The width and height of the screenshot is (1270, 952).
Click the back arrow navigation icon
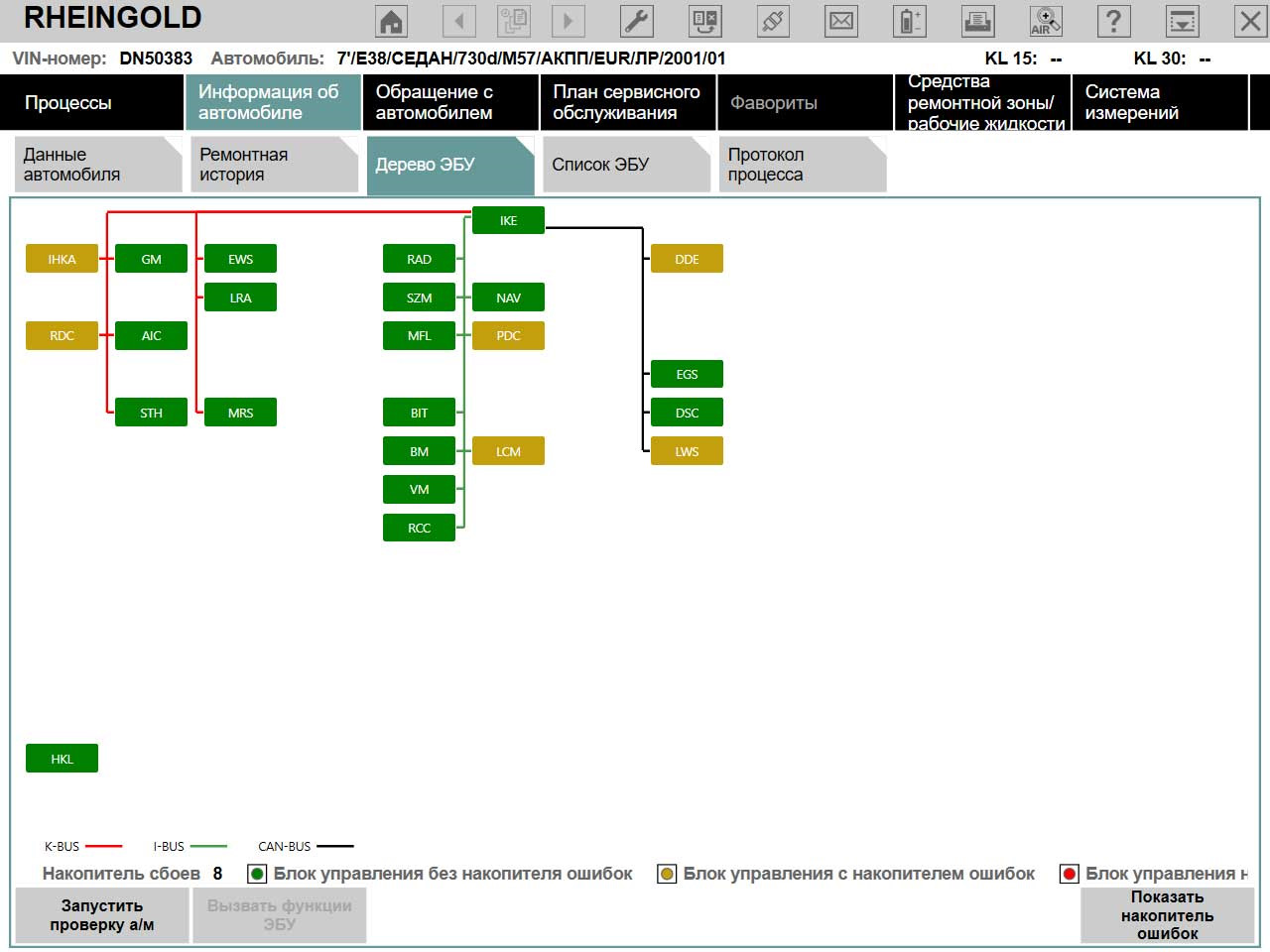tap(458, 21)
